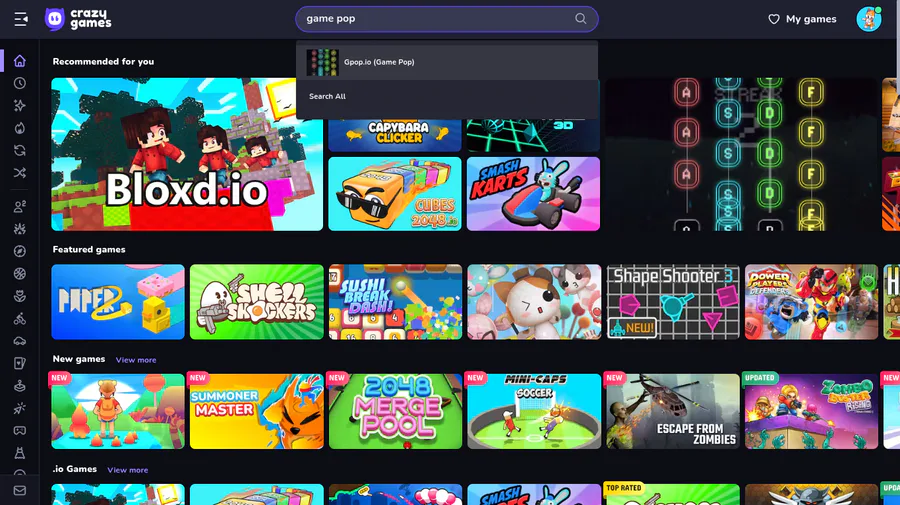Open the Cubes 2048.io game tile
Viewport: 900px width, 505px height.
(395, 194)
